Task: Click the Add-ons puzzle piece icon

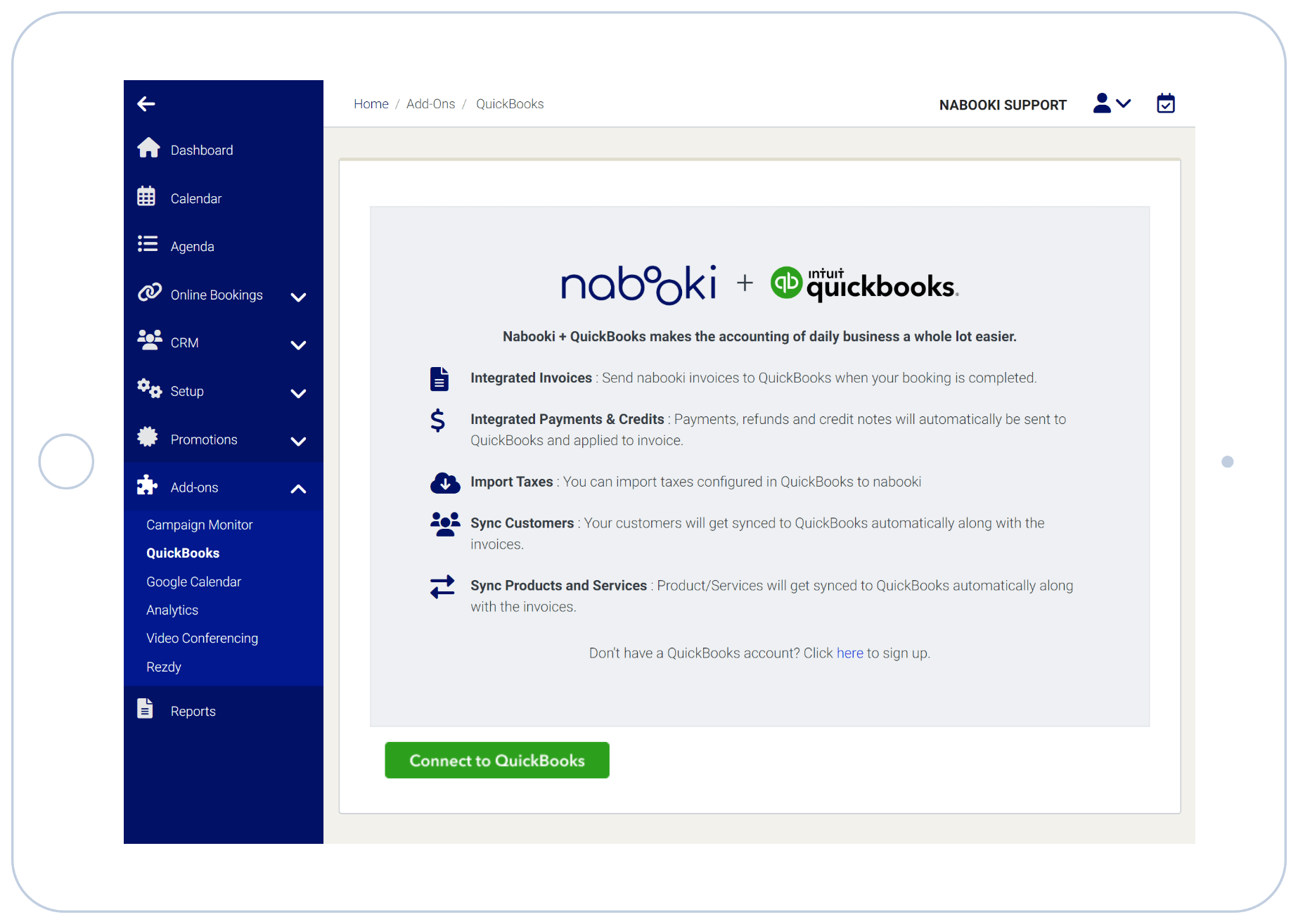Action: click(147, 485)
